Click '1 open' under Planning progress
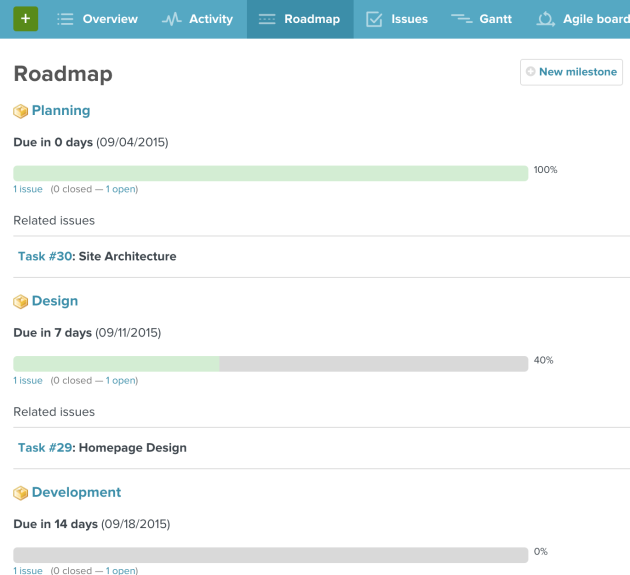Screen dimensions: 630x575 [121, 189]
